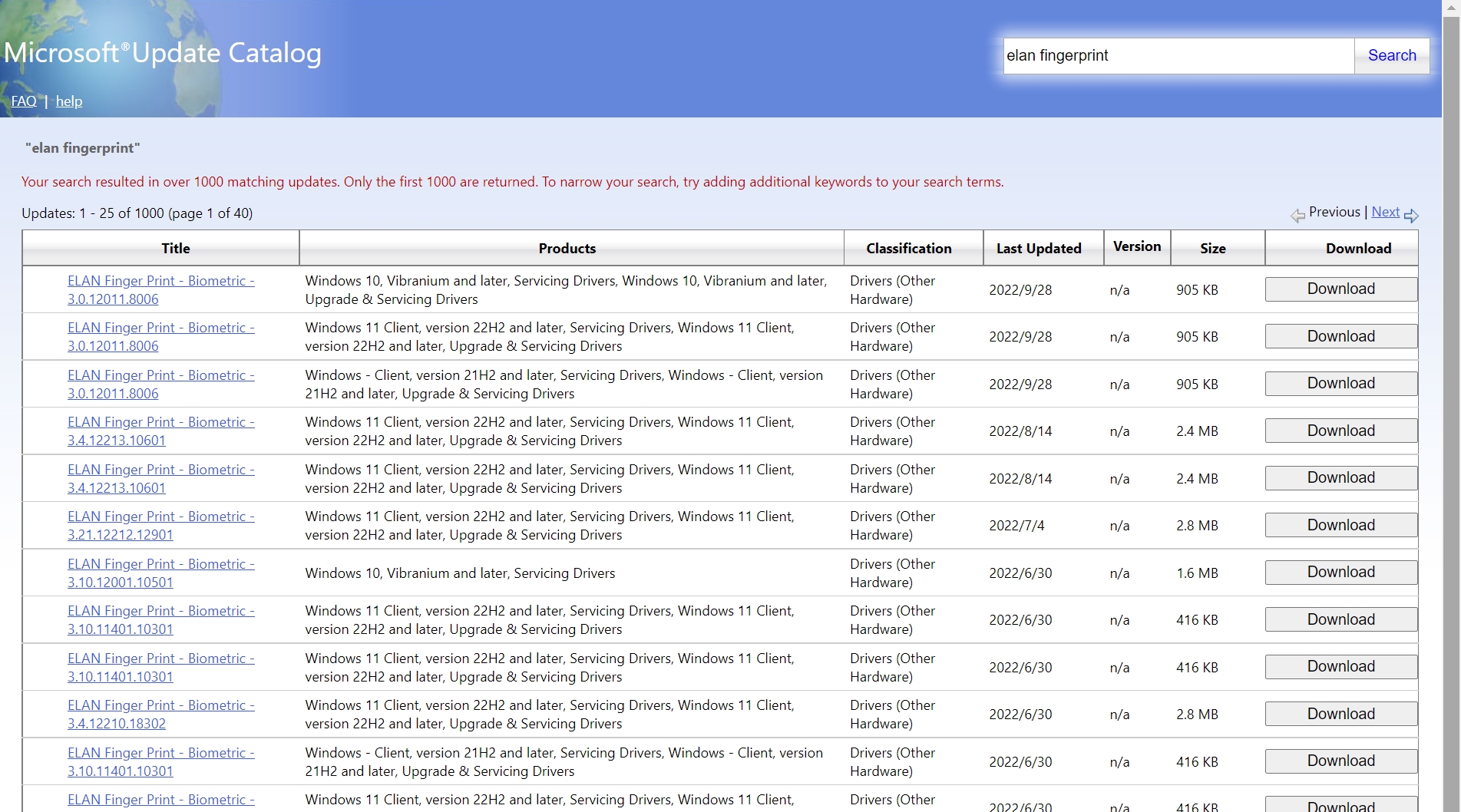Click the 1.6 MB size cell
Viewport: 1461px width, 812px height.
[x=1197, y=573]
